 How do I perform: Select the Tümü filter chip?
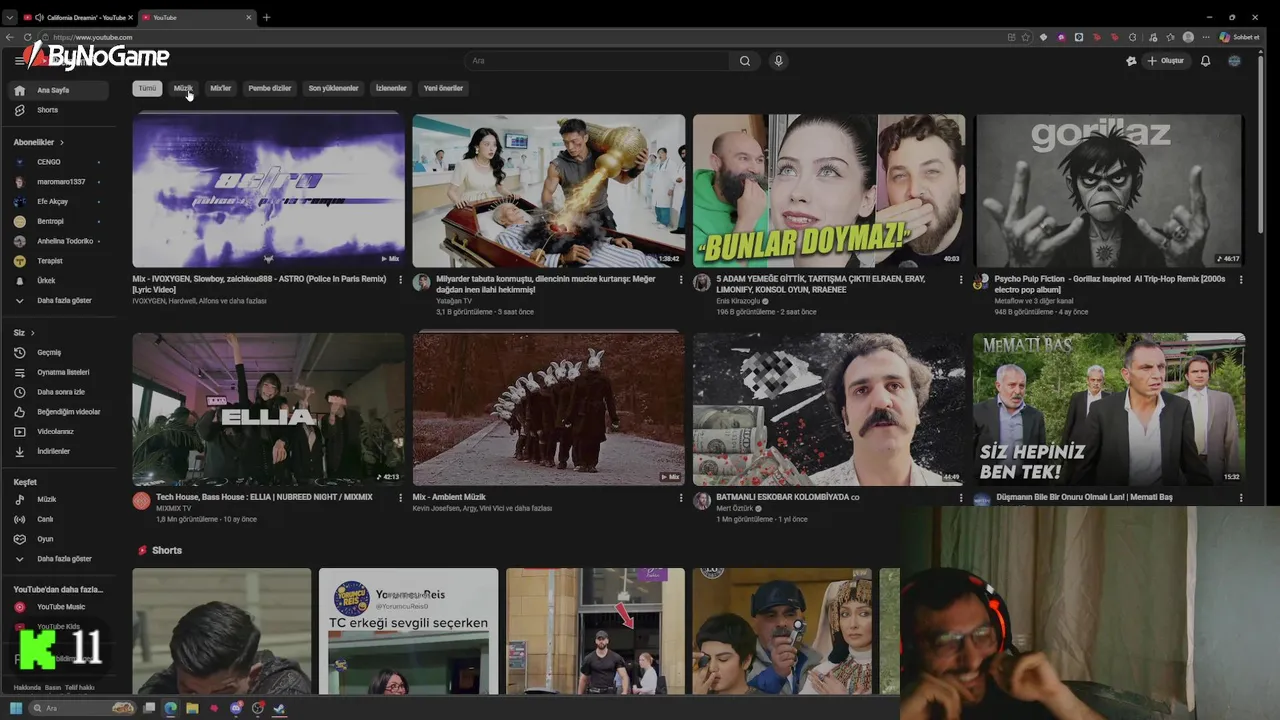click(x=147, y=88)
